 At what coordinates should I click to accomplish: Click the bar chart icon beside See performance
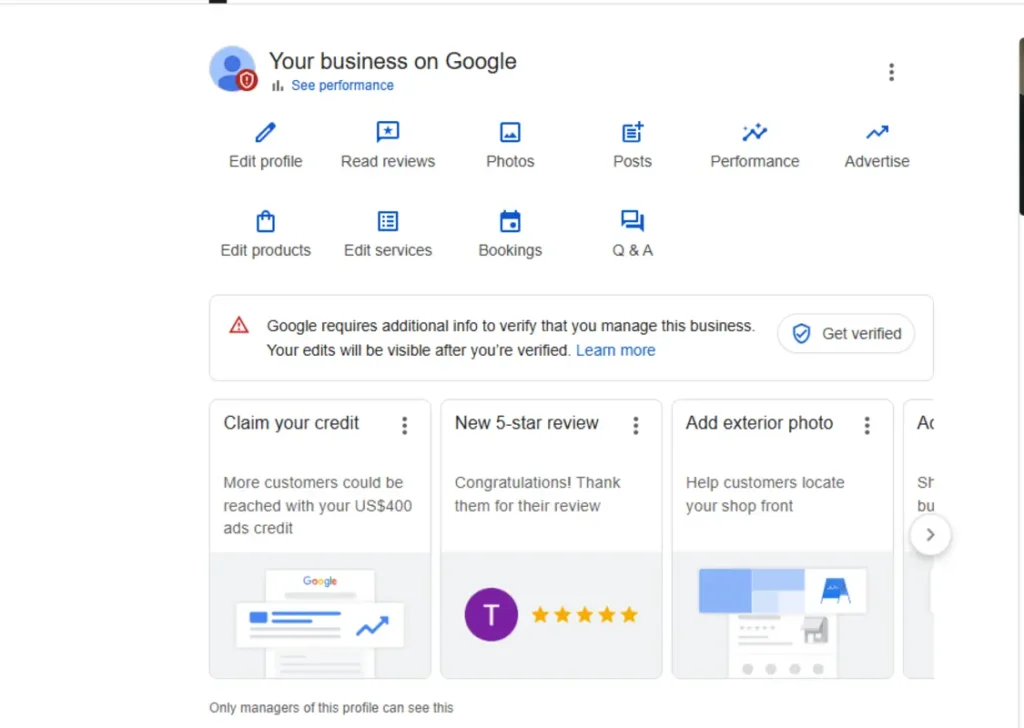[x=278, y=86]
